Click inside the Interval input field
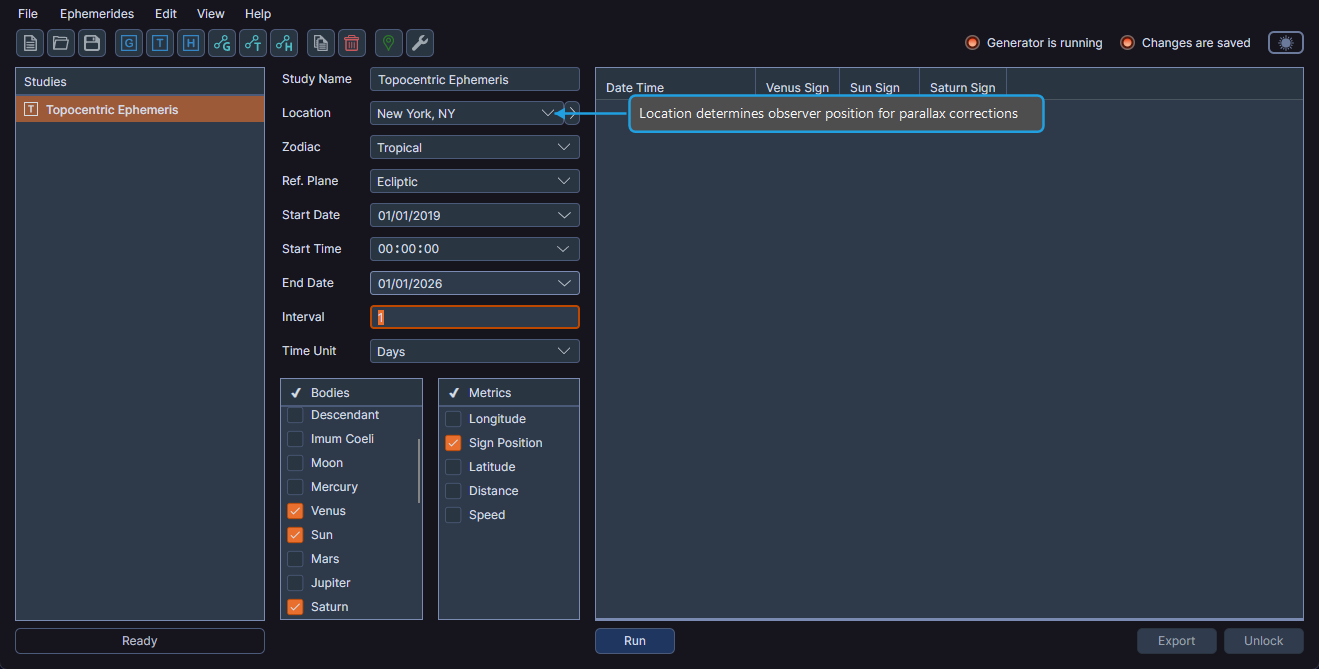This screenshot has width=1319, height=669. click(x=474, y=317)
